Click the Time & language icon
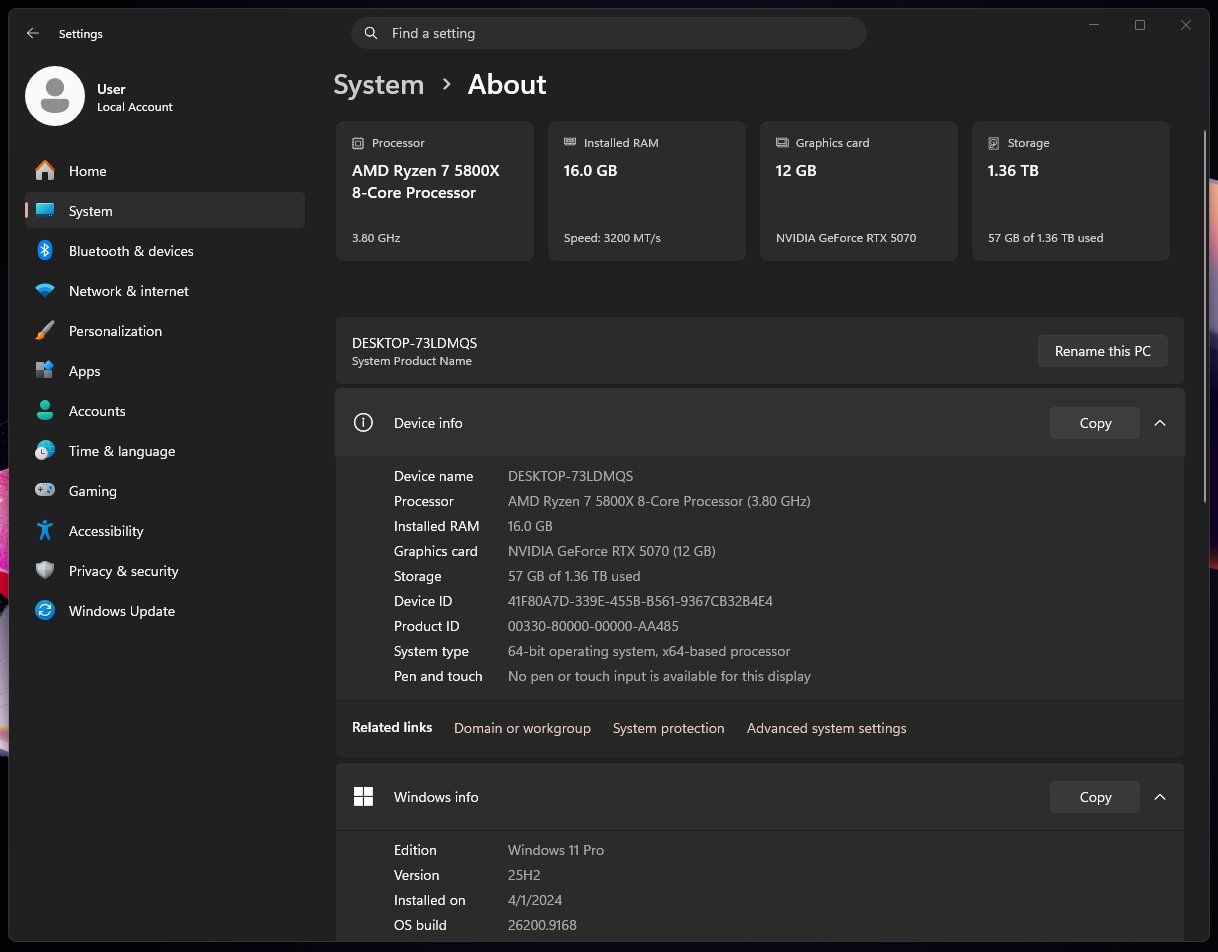This screenshot has width=1218, height=952. 45,451
